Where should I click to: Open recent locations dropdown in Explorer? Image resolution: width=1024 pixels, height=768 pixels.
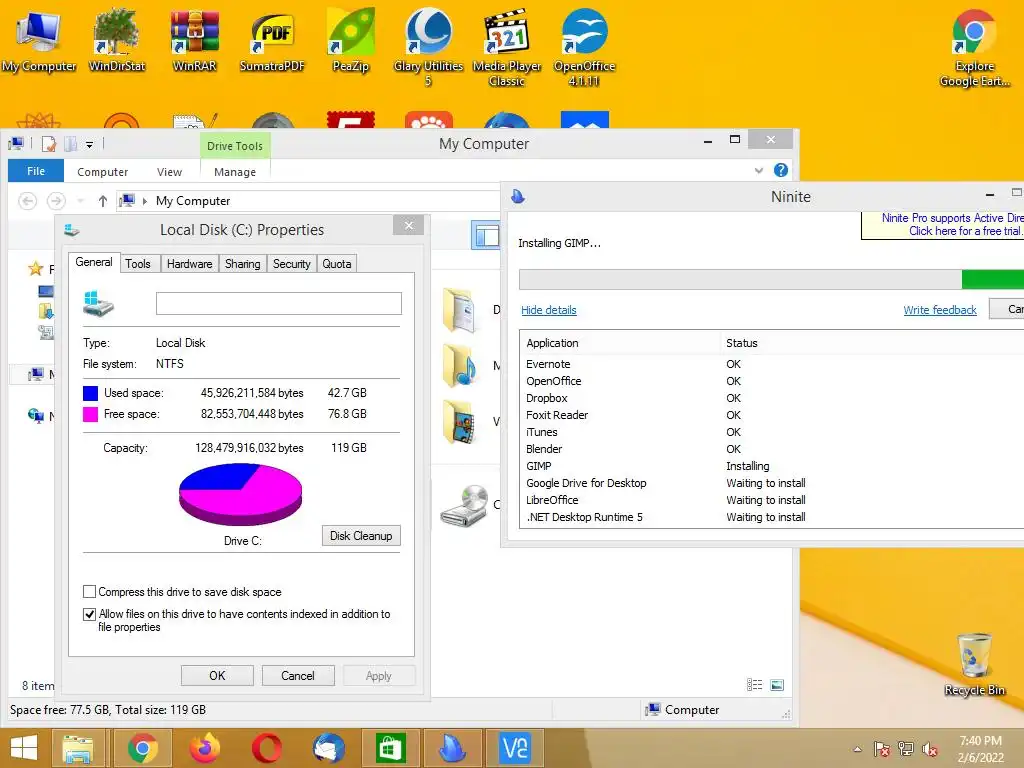tap(80, 201)
